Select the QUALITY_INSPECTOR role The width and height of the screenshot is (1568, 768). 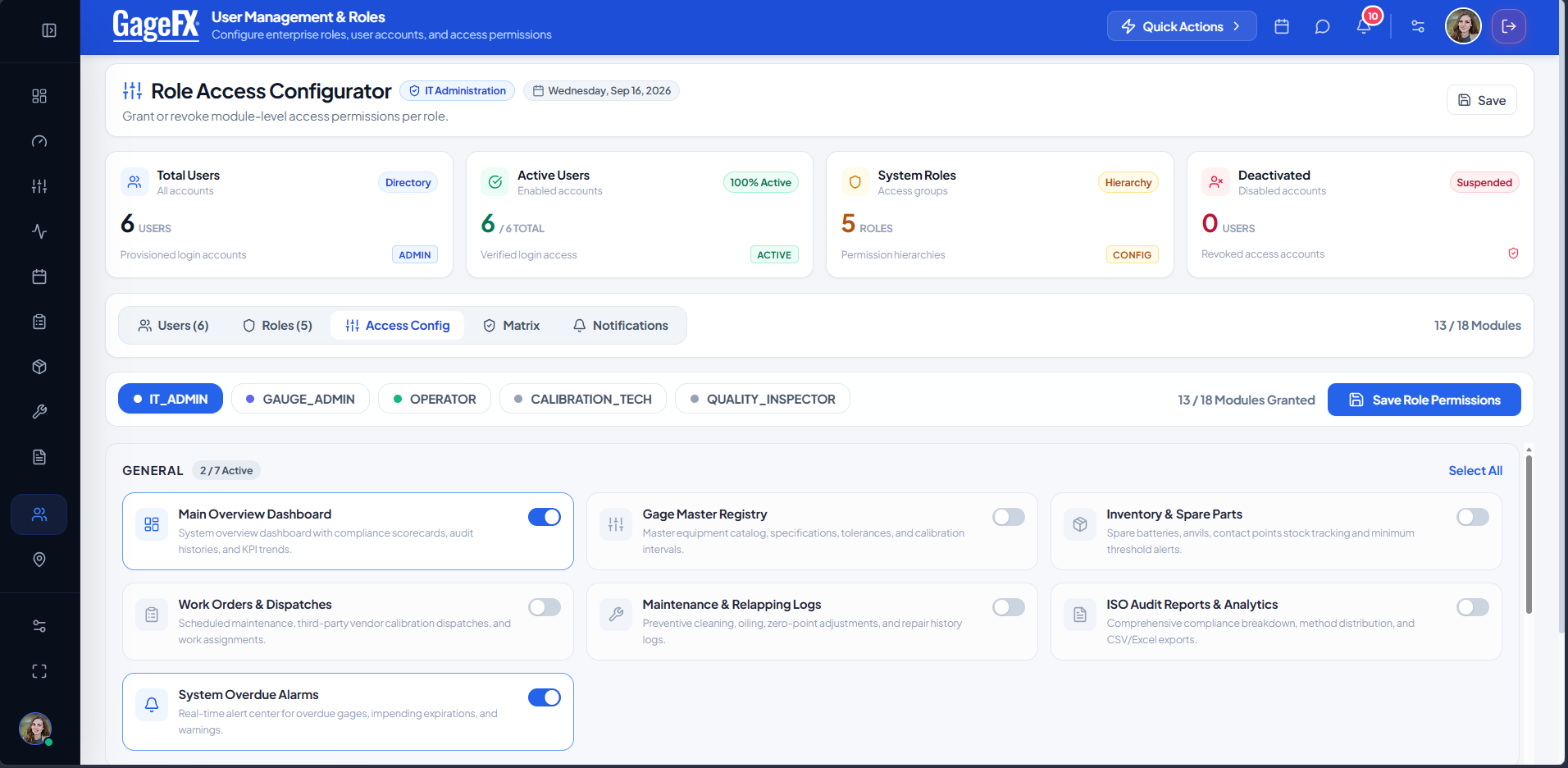tap(763, 399)
